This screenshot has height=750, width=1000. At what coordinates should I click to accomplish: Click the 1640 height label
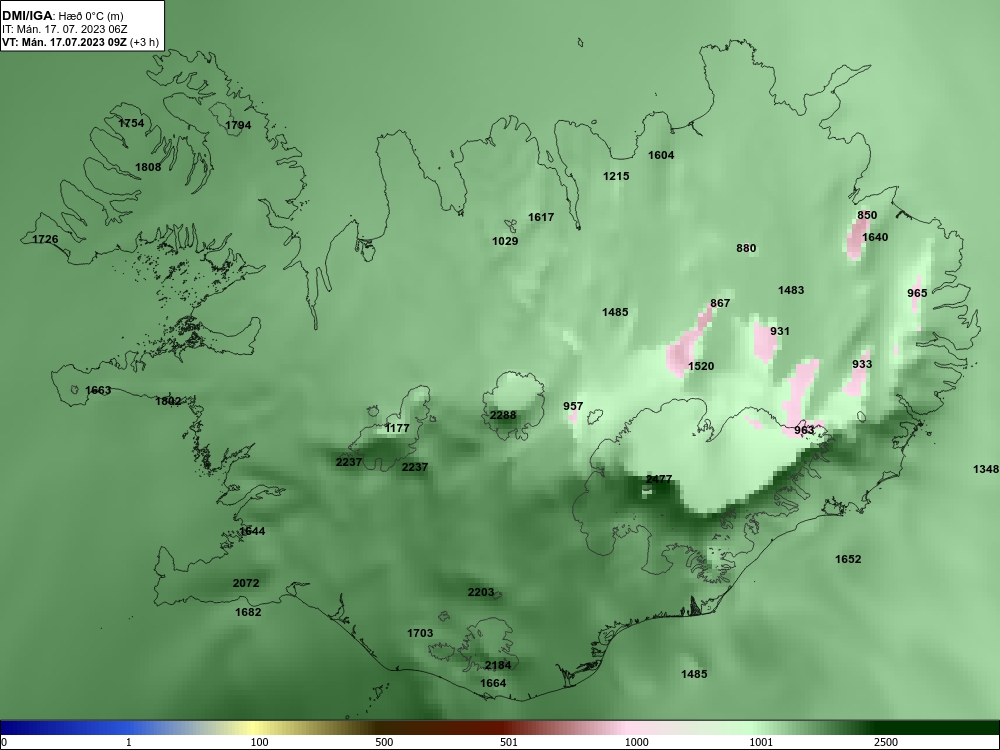(x=875, y=237)
